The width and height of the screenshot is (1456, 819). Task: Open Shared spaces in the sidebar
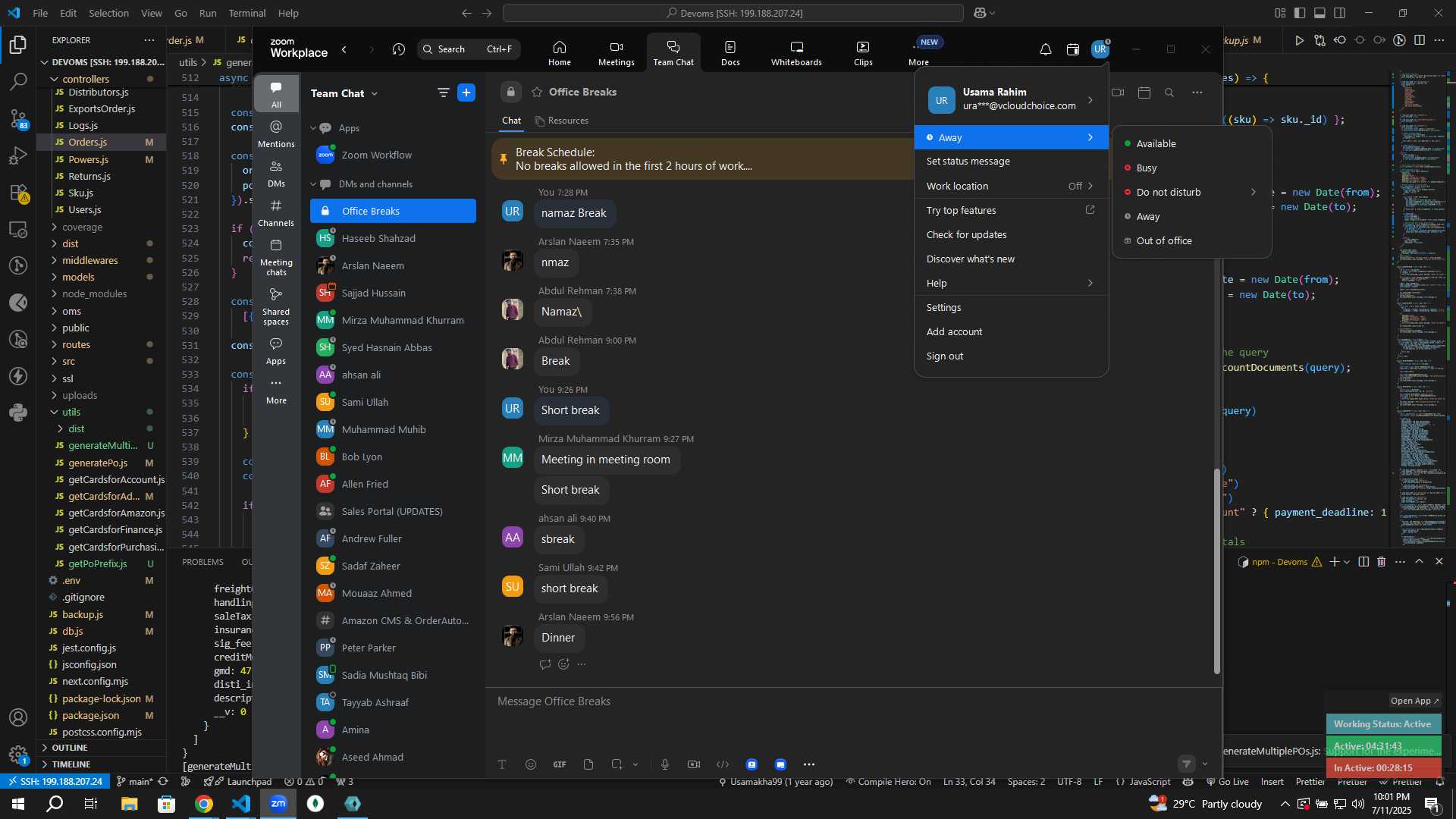point(276,306)
